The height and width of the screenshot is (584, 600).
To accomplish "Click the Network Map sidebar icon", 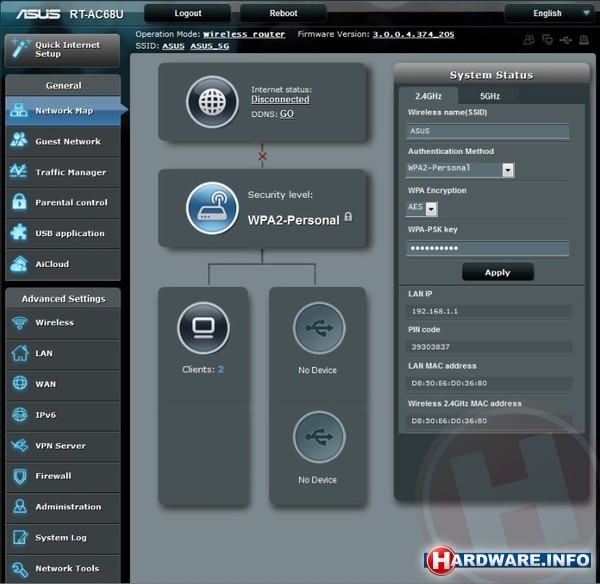I will coord(19,110).
